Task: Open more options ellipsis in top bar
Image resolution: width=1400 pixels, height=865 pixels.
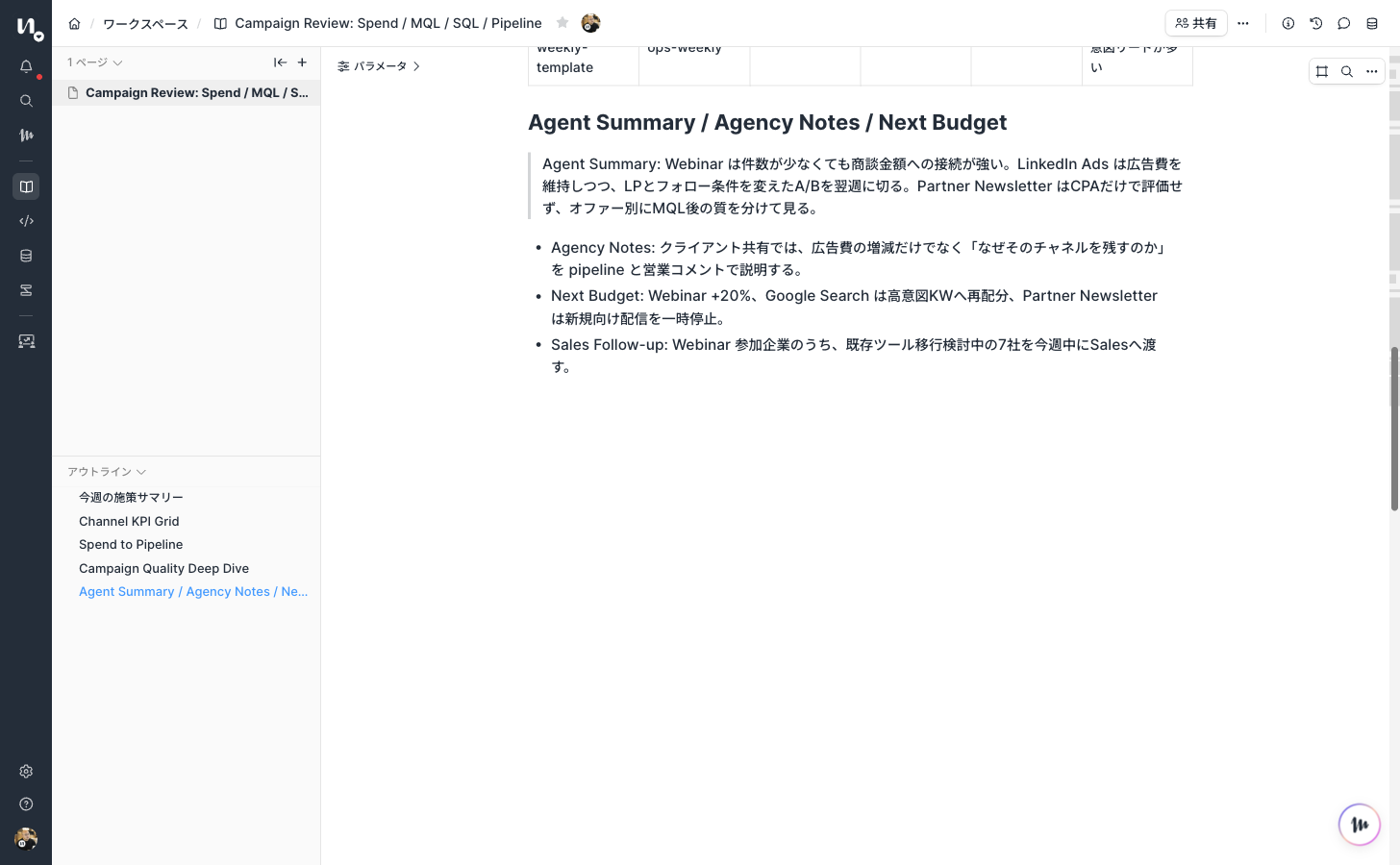Action: (x=1243, y=23)
